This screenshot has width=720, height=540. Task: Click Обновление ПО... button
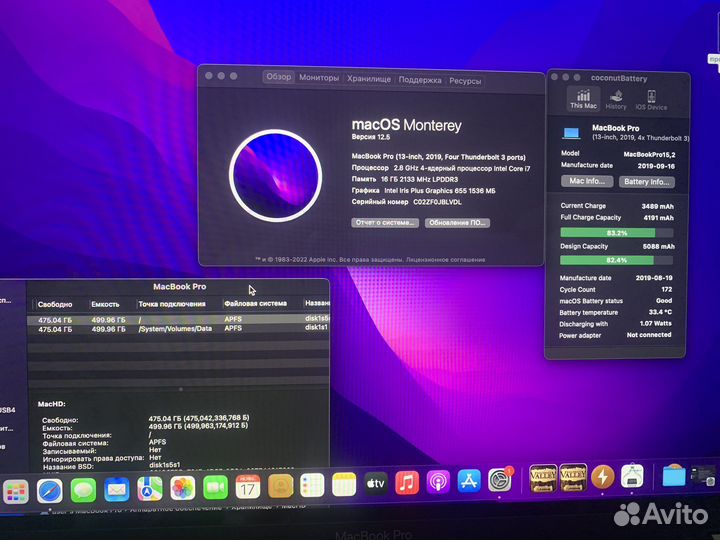457,223
